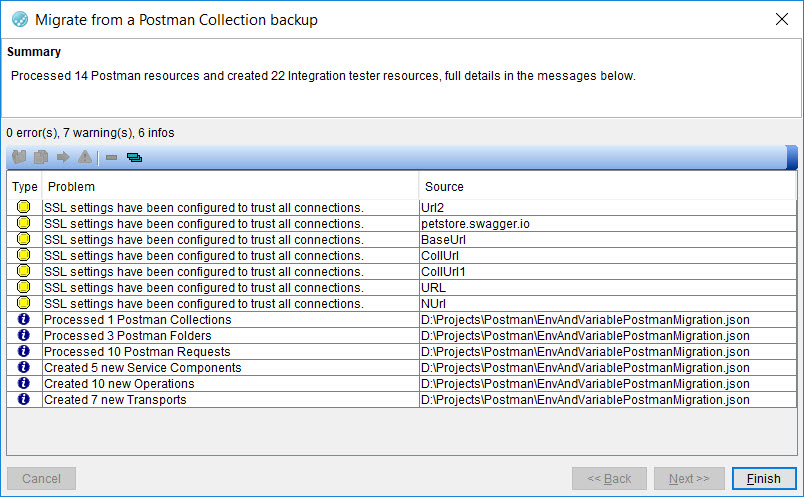Viewport: 804px width, 497px height.
Task: Click the disabled Cancel button
Action: point(41,479)
